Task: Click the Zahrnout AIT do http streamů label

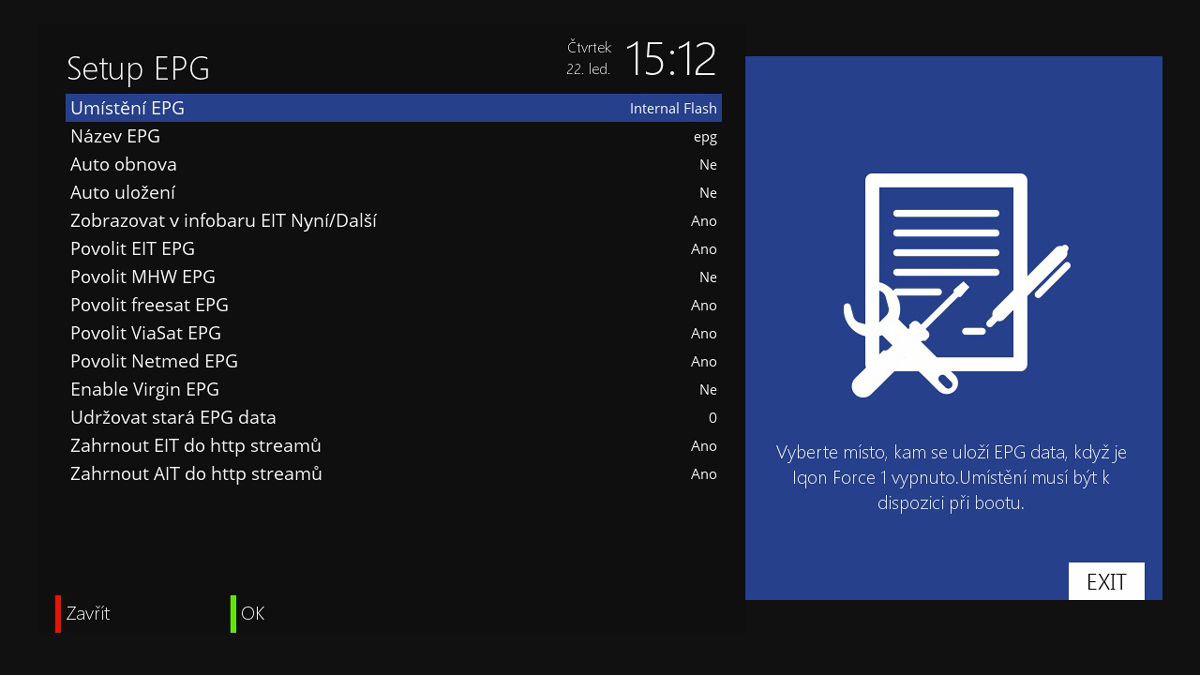Action: [x=196, y=473]
